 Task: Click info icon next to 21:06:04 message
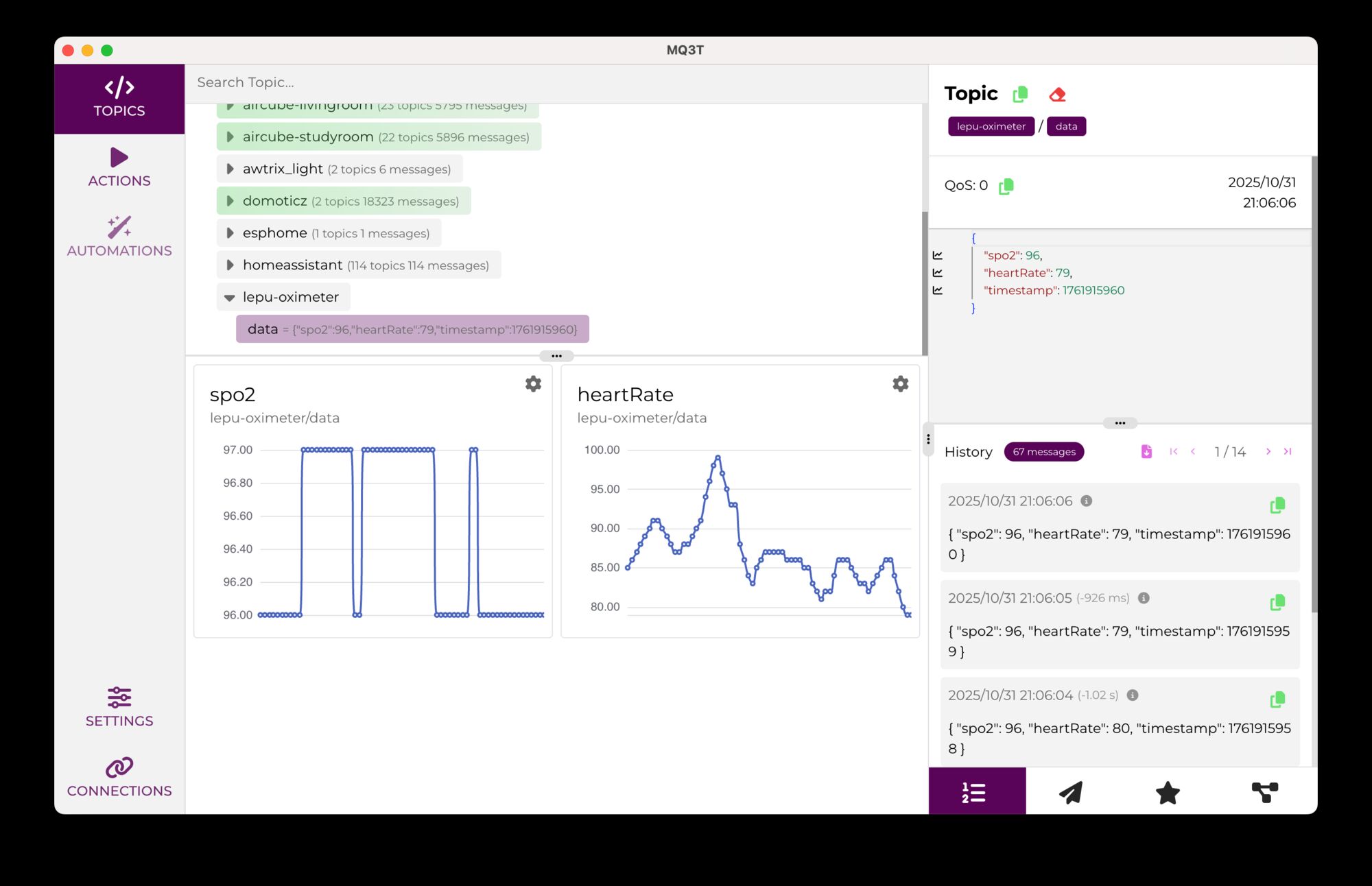(x=1133, y=695)
